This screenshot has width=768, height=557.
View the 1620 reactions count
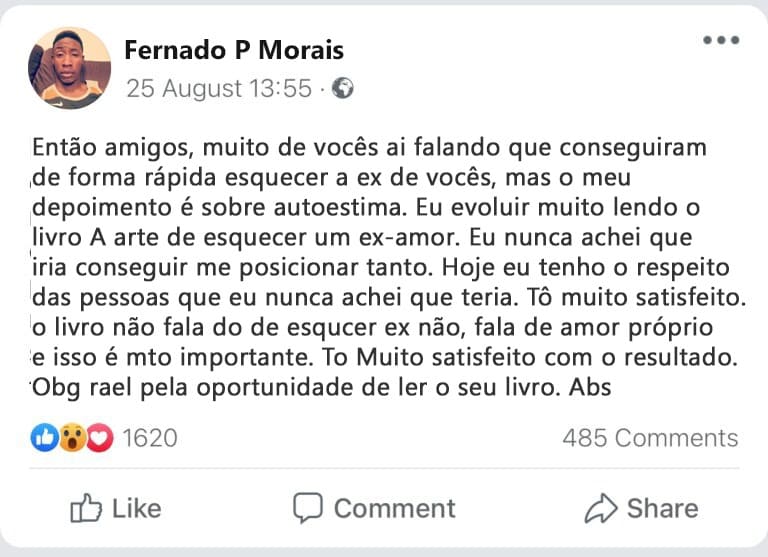coord(149,437)
